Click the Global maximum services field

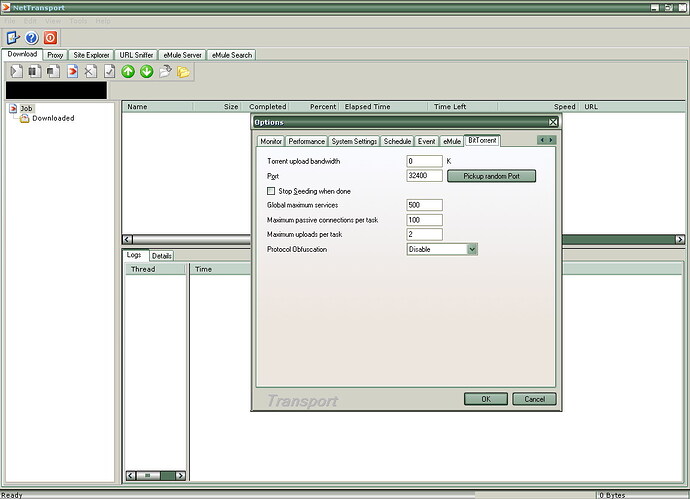pyautogui.click(x=424, y=205)
